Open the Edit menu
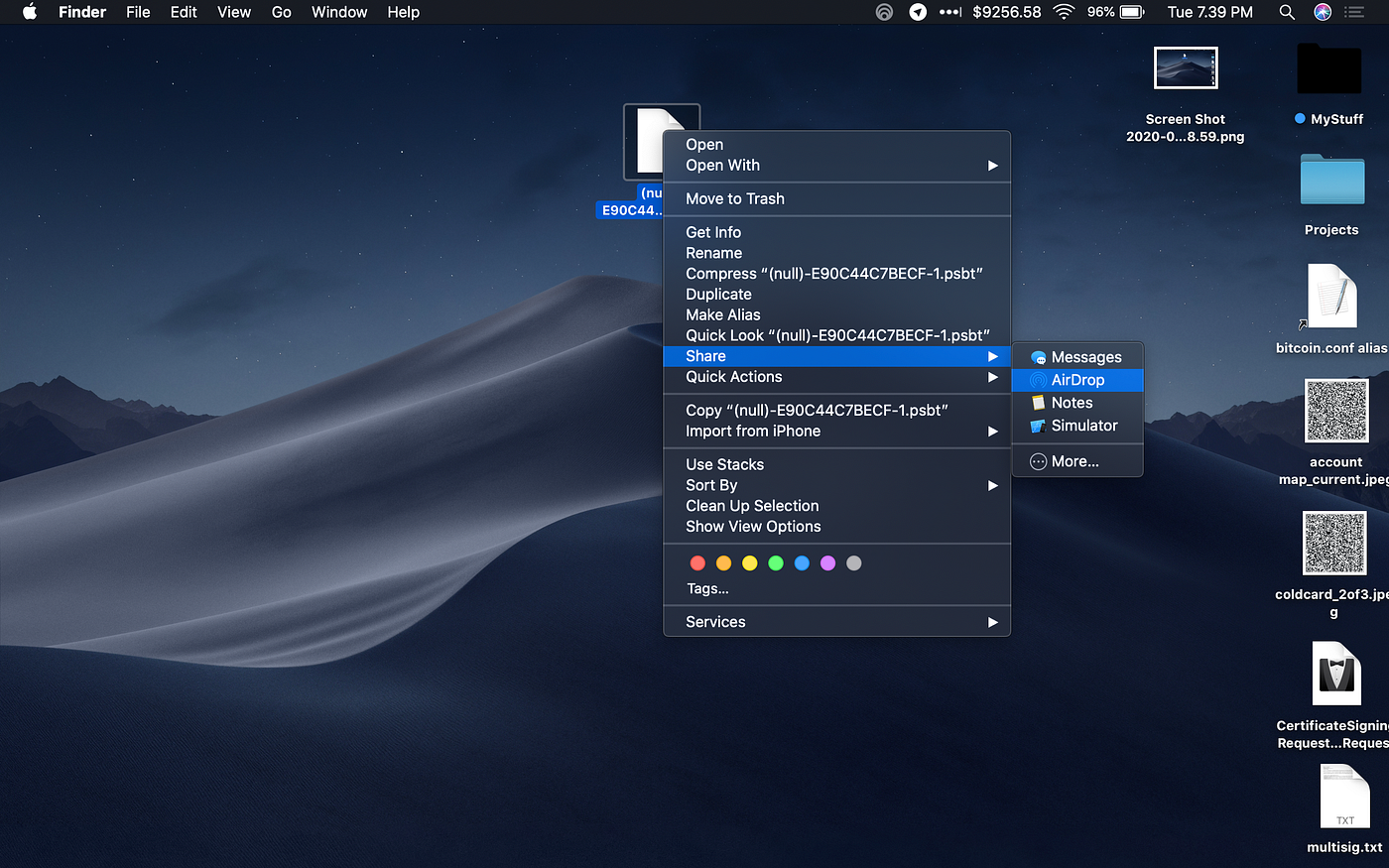Screen dimensions: 1389x868 (184, 12)
